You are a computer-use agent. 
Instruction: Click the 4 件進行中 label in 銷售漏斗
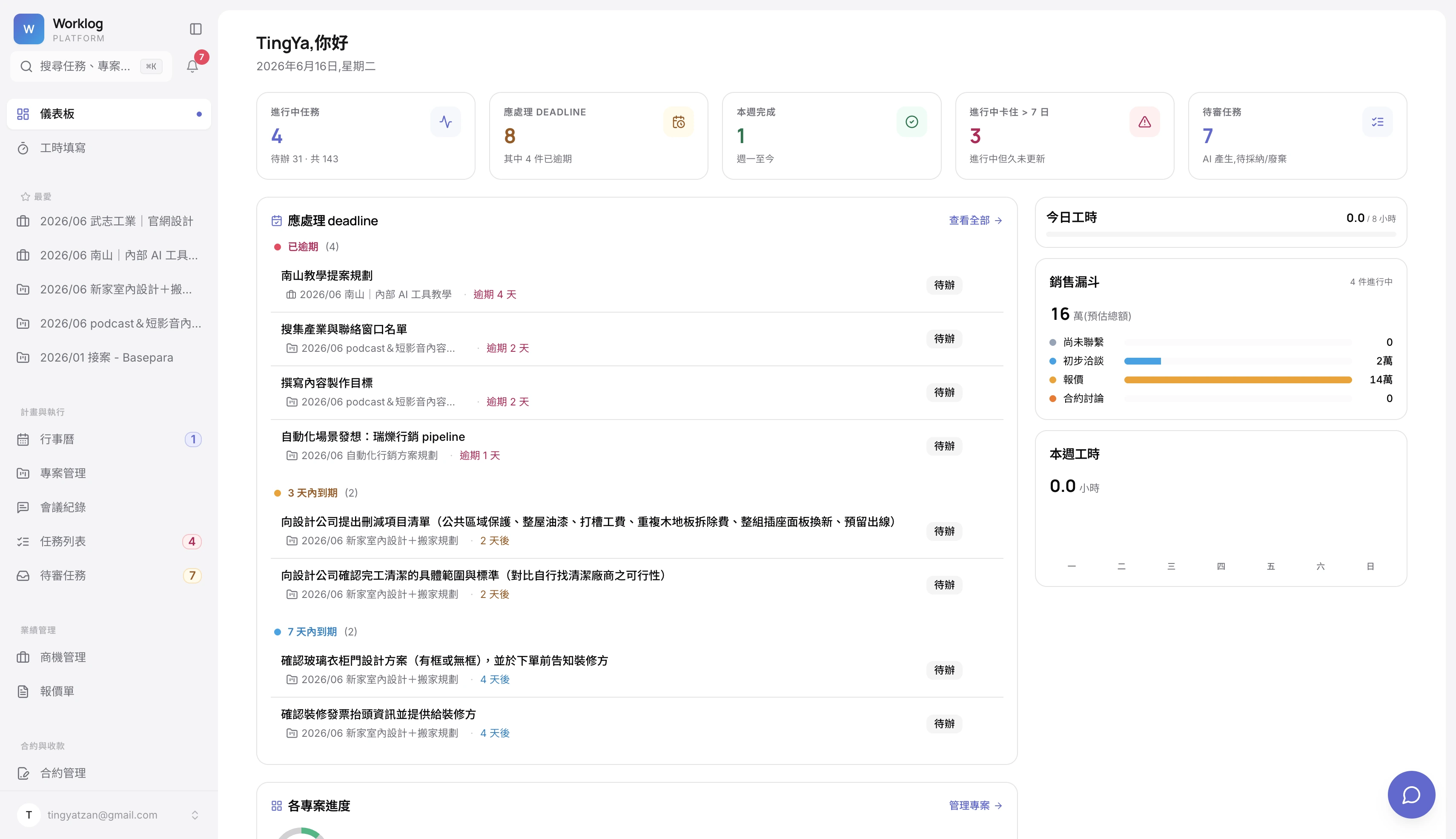[x=1371, y=282]
